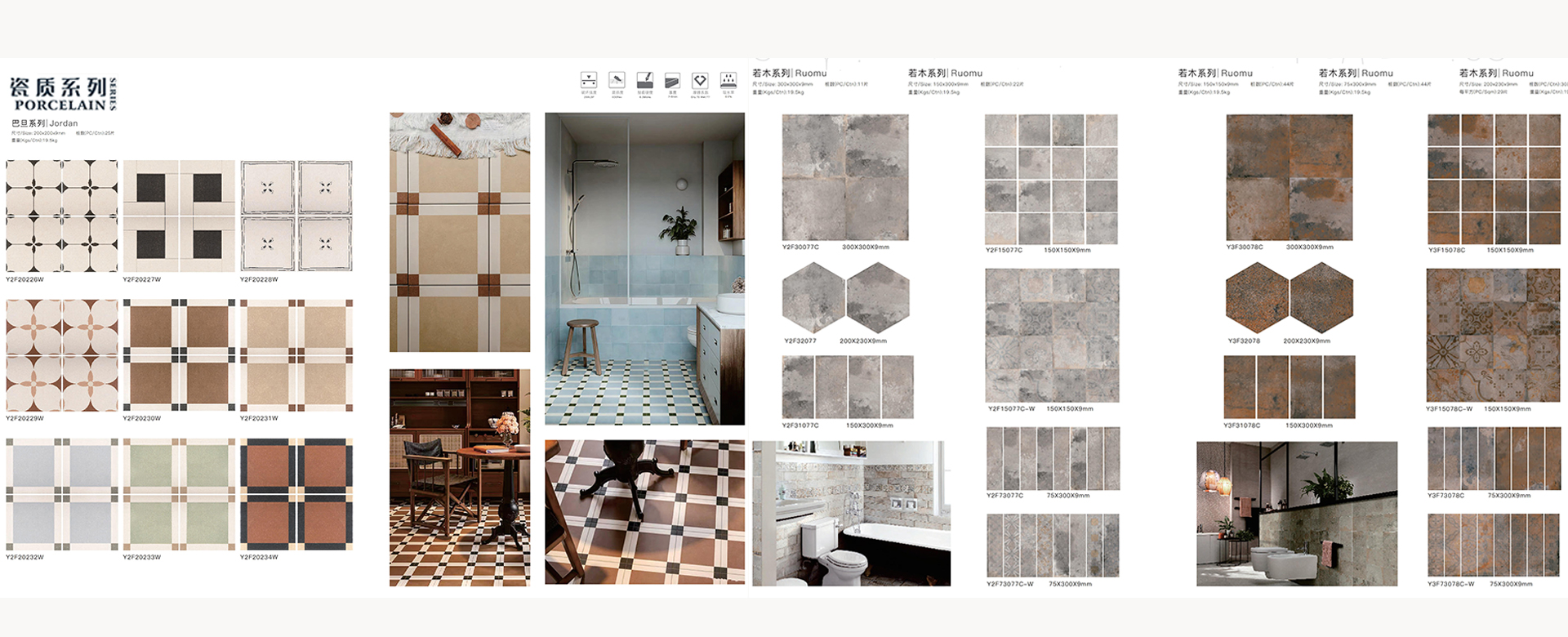The width and height of the screenshot is (1568, 637).
Task: Click the Y2F73077C product code
Action: pyautogui.click(x=1004, y=496)
